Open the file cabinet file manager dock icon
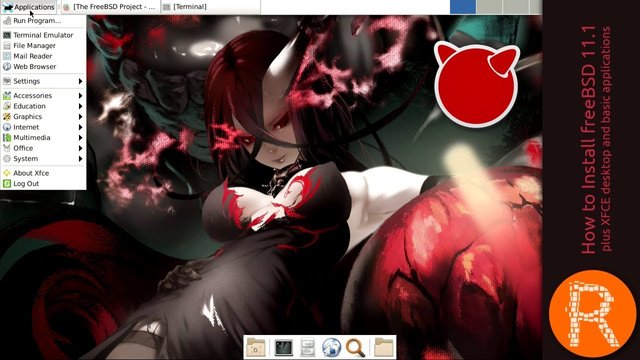Viewport: 640px width, 360px height. (x=307, y=347)
